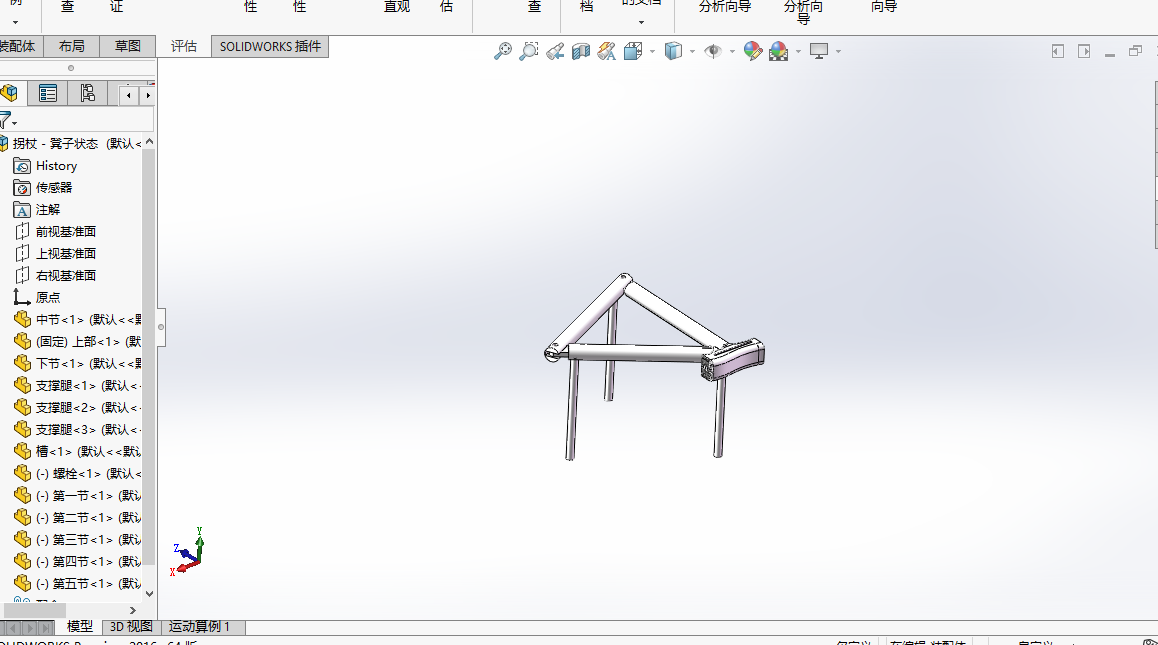The height and width of the screenshot is (645, 1158).
Task: Click the View Orientation cube icon
Action: 633,51
